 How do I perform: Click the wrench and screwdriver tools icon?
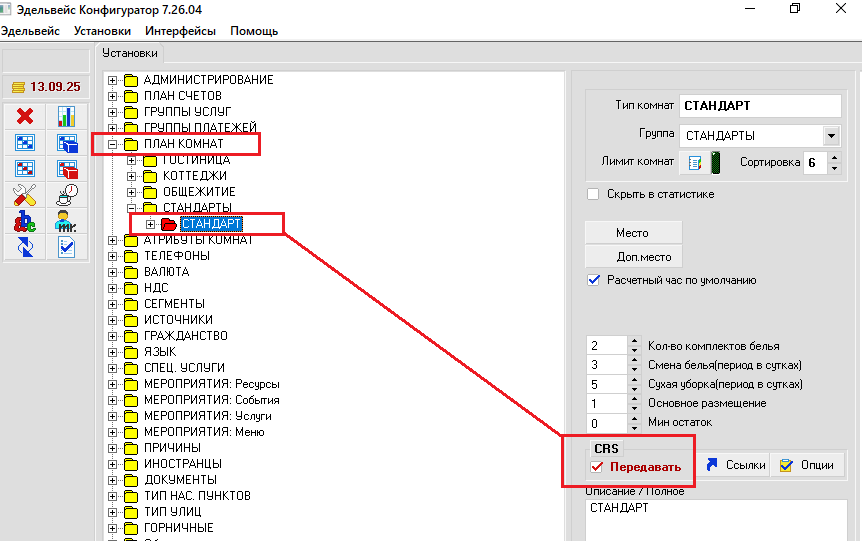[25, 195]
